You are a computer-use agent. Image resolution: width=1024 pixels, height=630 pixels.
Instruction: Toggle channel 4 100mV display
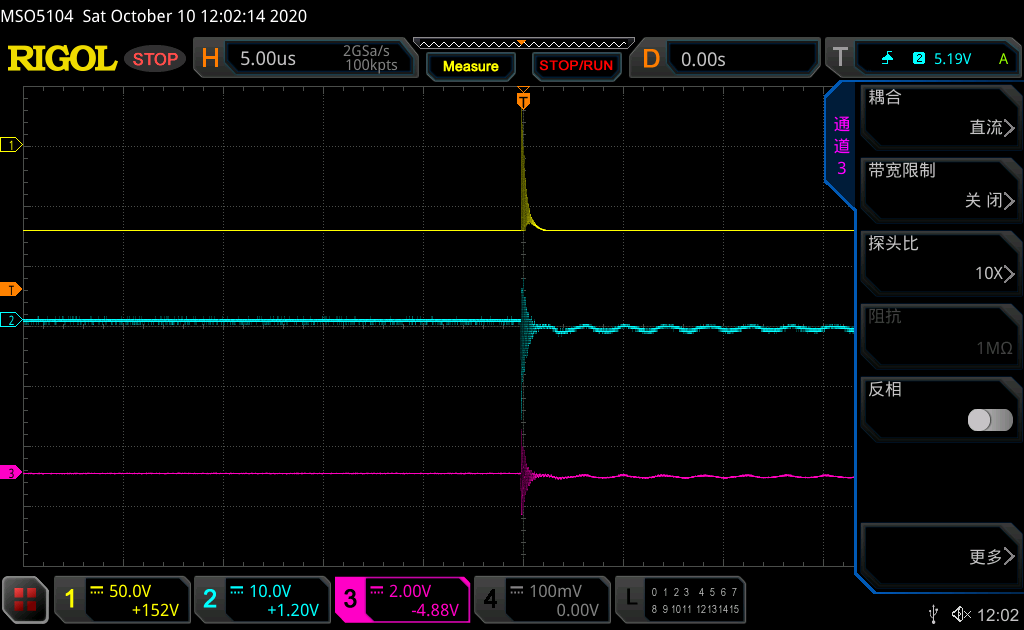point(541,599)
